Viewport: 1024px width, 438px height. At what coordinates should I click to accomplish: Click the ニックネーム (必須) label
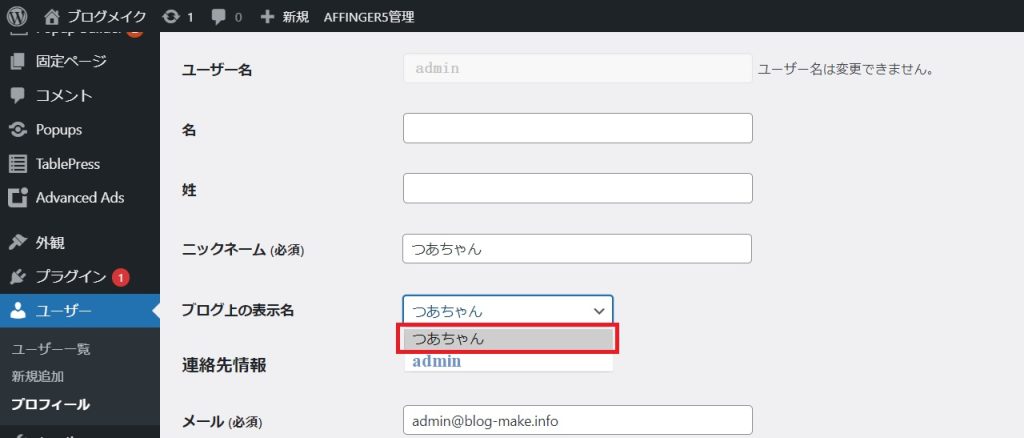pos(243,249)
